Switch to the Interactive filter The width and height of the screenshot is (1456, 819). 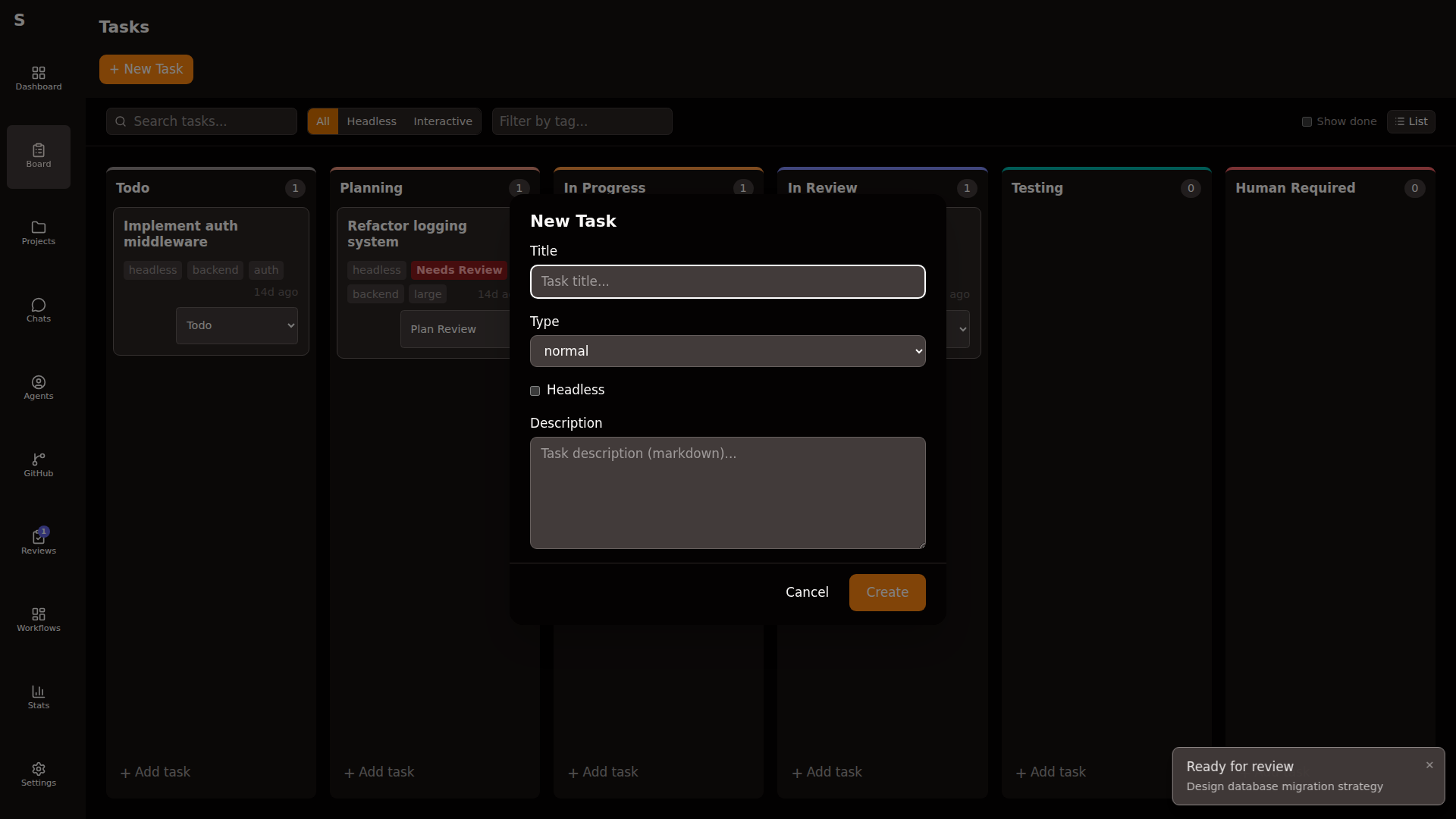(442, 121)
